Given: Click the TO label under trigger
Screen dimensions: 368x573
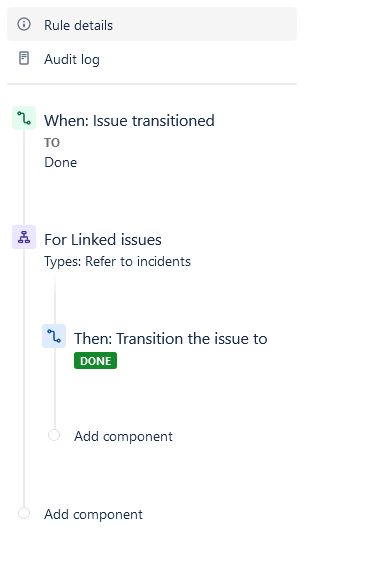Looking at the screenshot, I should (52, 143).
